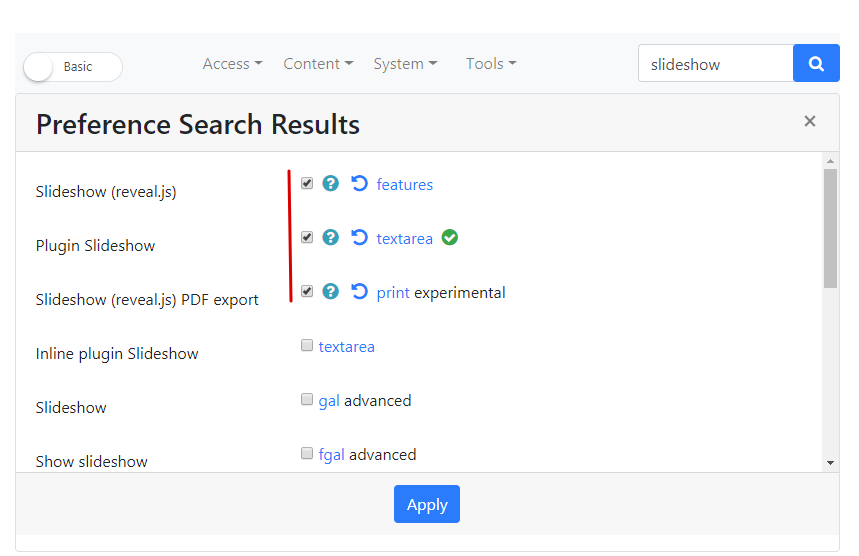Expand the Content dropdown menu
This screenshot has width=859, height=556.
coord(318,64)
